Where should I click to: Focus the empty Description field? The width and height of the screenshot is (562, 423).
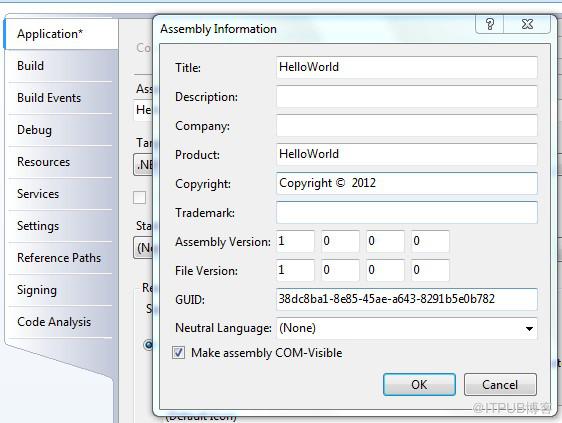407,96
